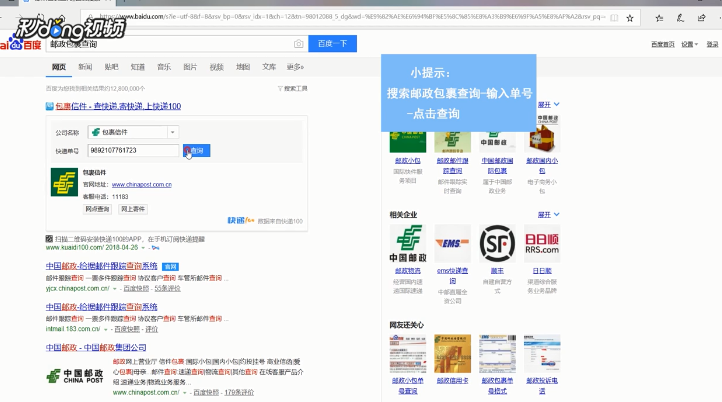722x402 pixels.
Task: Click the 快递100 logo in the widget
Action: pyautogui.click(x=241, y=221)
